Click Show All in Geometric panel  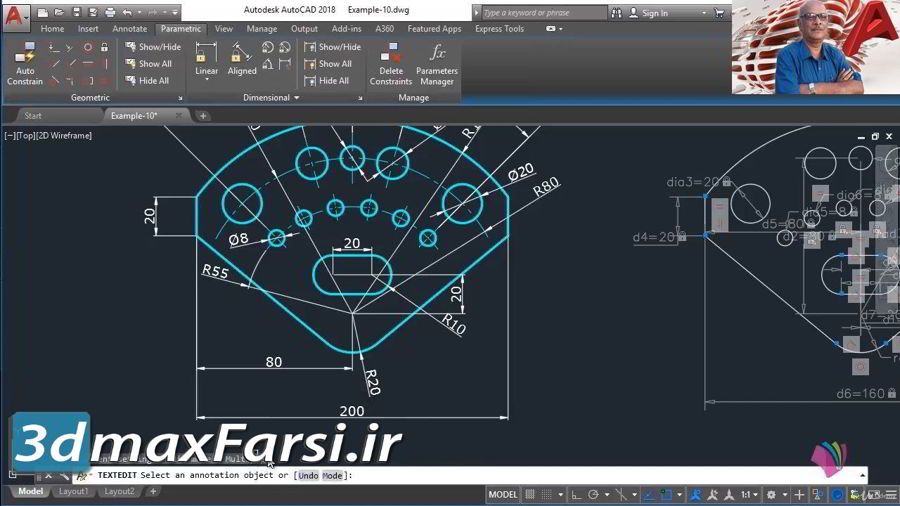click(x=148, y=64)
